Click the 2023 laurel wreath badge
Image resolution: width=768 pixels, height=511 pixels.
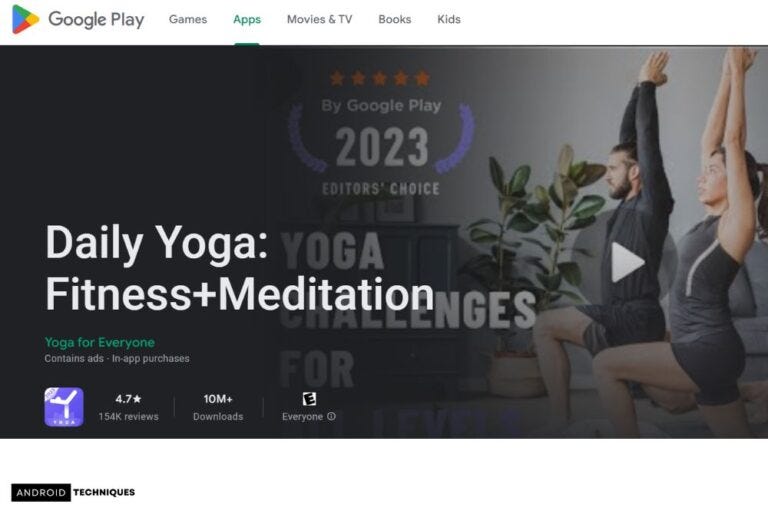tap(382, 140)
